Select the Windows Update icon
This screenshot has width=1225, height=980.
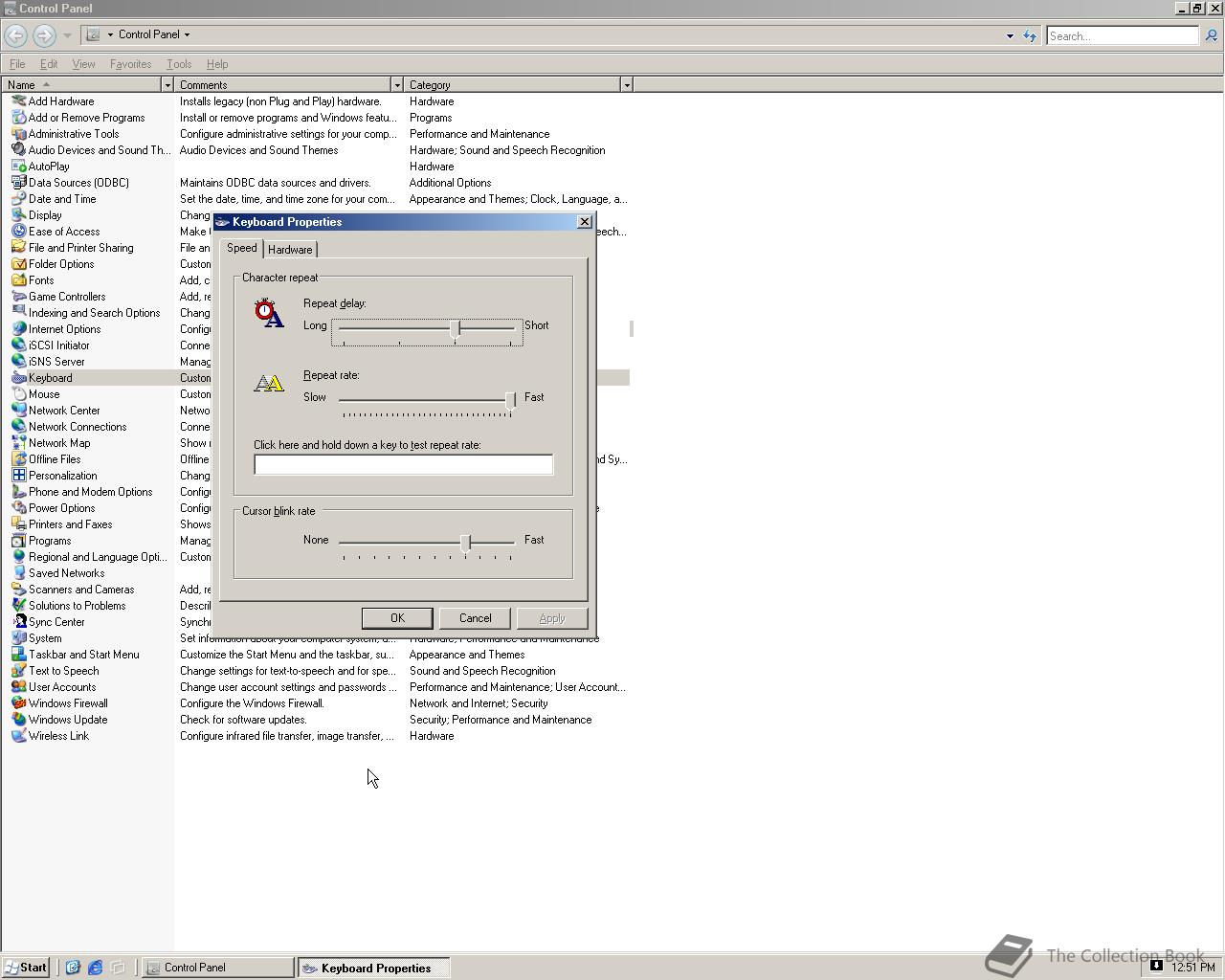tap(18, 720)
